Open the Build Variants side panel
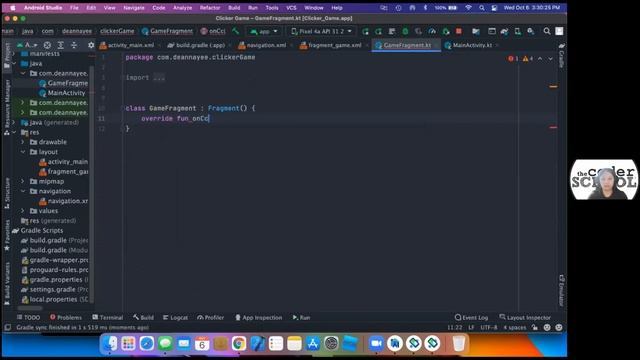The image size is (640, 360). pos(7,284)
